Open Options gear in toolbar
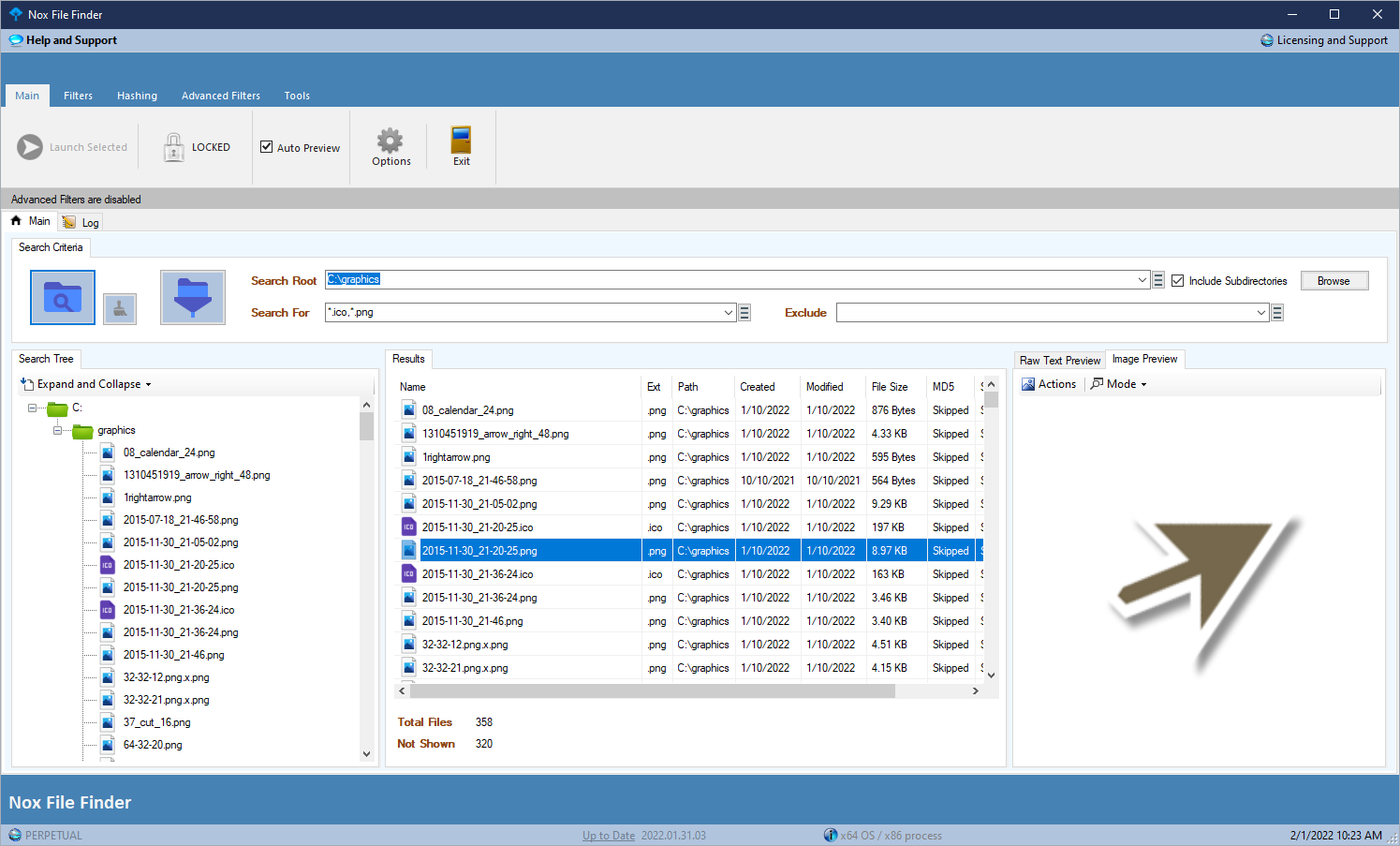The width and height of the screenshot is (1400, 846). 391,146
